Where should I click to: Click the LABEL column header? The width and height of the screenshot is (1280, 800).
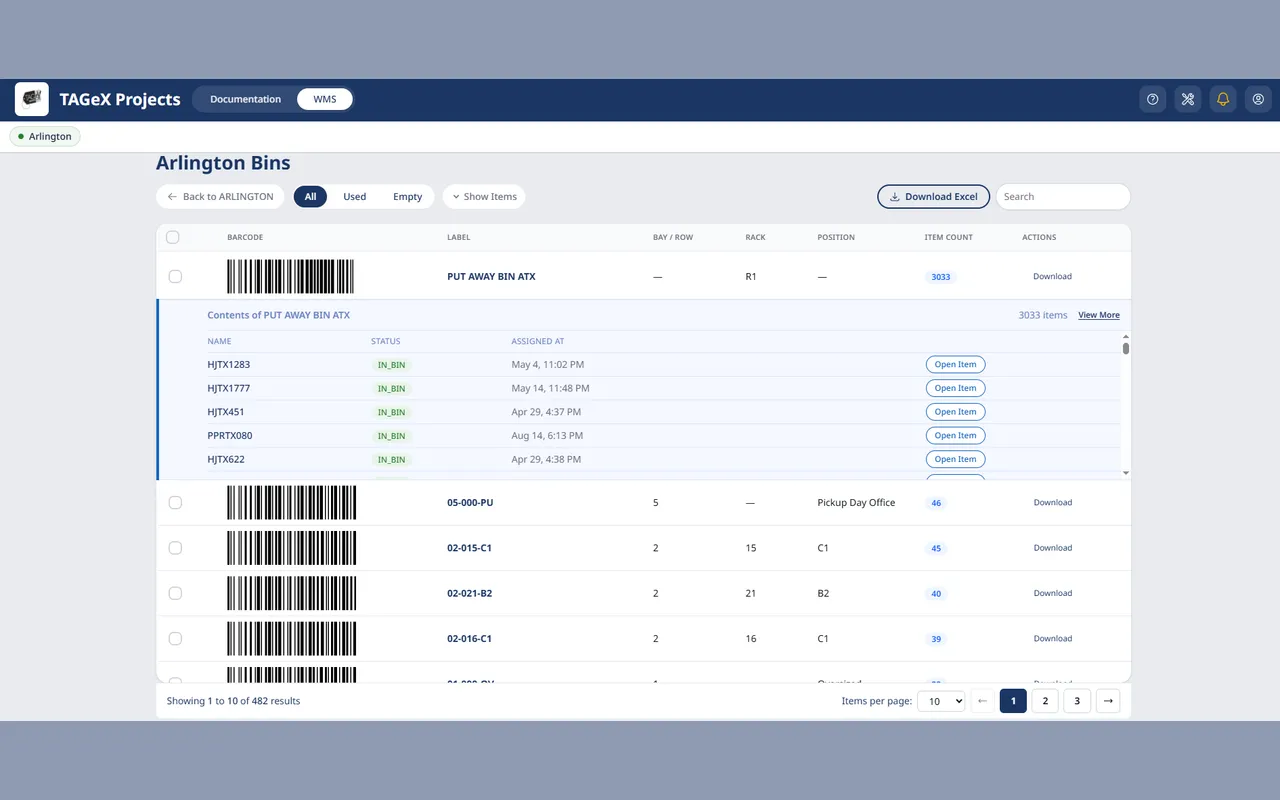click(x=458, y=237)
